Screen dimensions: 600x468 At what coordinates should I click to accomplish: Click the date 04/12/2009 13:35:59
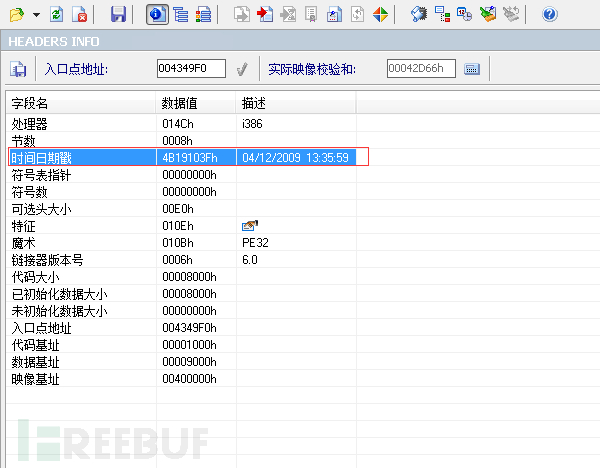(x=295, y=158)
